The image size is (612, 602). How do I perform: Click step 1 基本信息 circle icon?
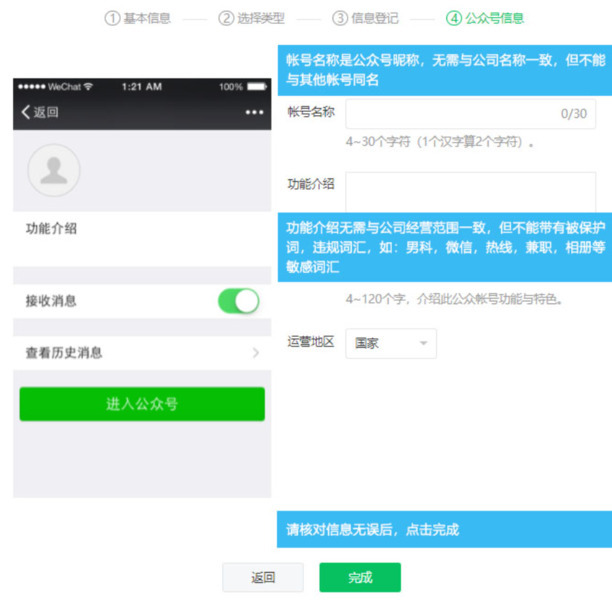(113, 18)
